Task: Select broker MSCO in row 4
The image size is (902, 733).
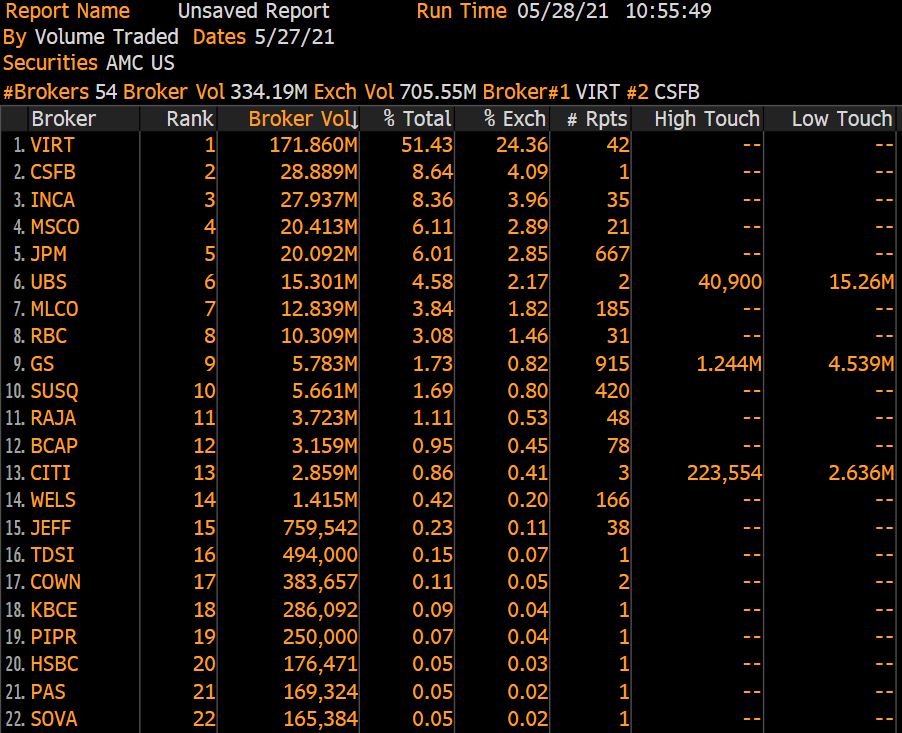Action: tap(55, 227)
